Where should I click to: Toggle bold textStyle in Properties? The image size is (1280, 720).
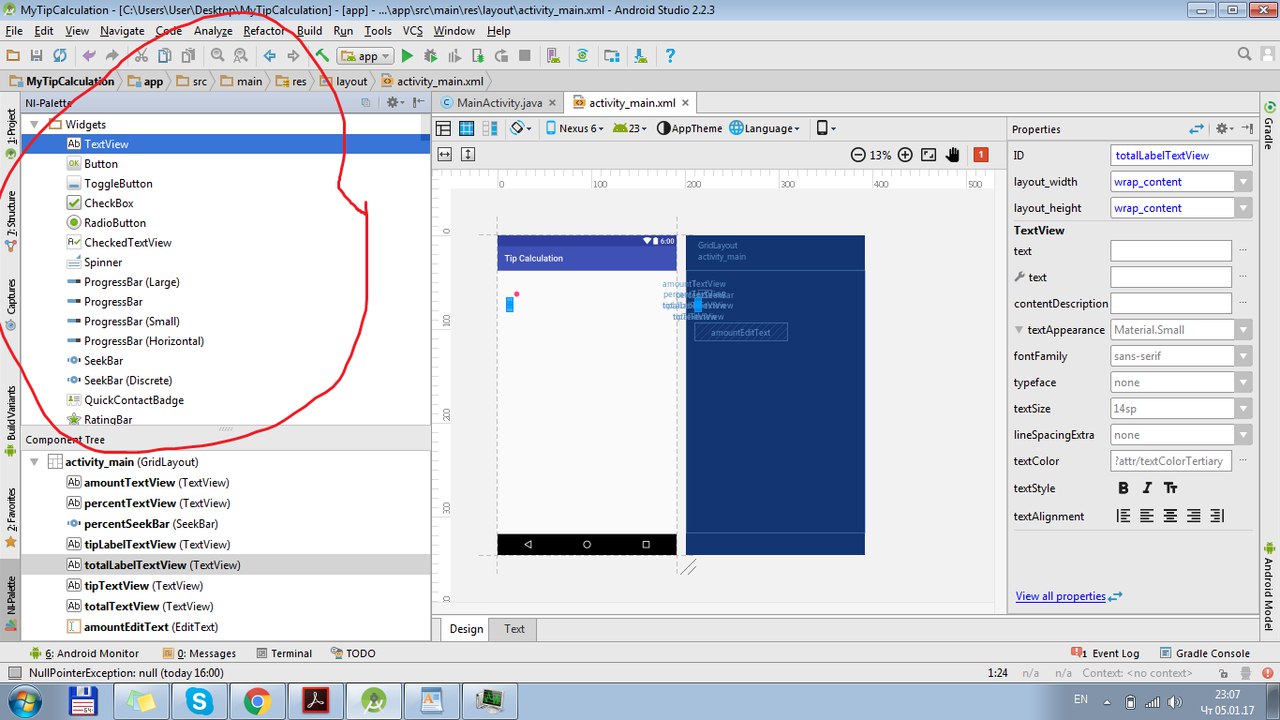(1123, 488)
